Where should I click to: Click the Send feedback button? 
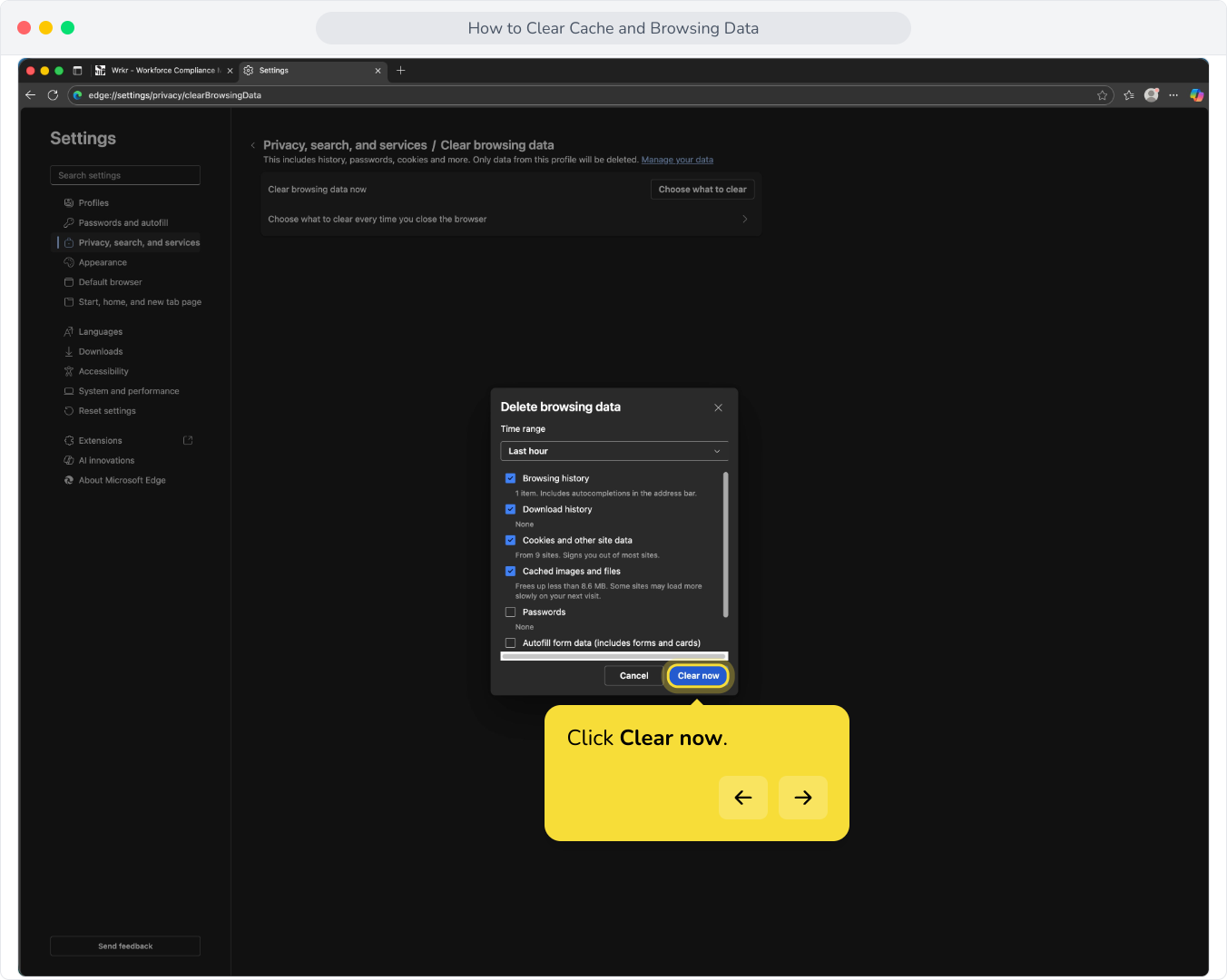(x=125, y=946)
